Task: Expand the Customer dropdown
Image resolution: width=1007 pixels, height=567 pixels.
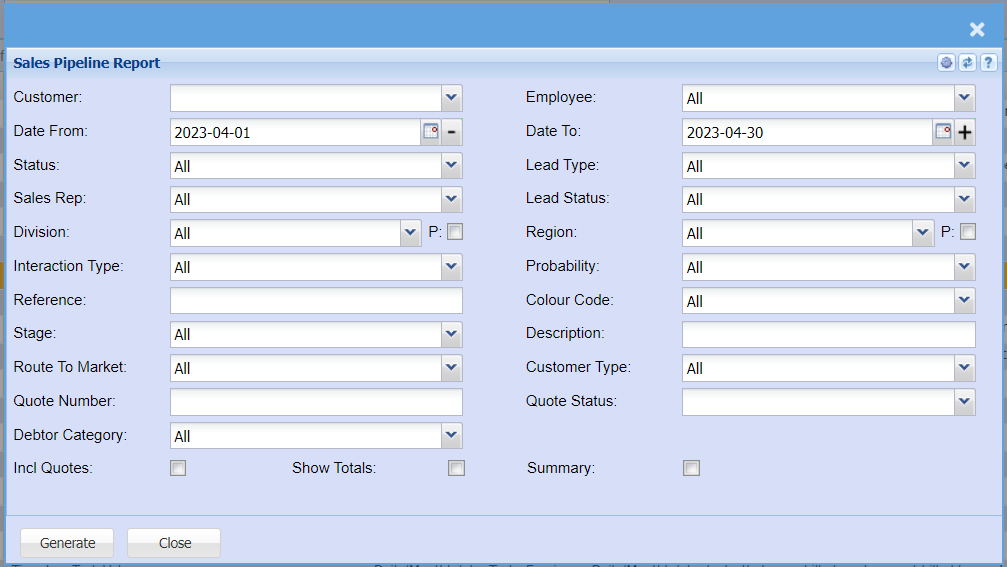Action: [452, 98]
